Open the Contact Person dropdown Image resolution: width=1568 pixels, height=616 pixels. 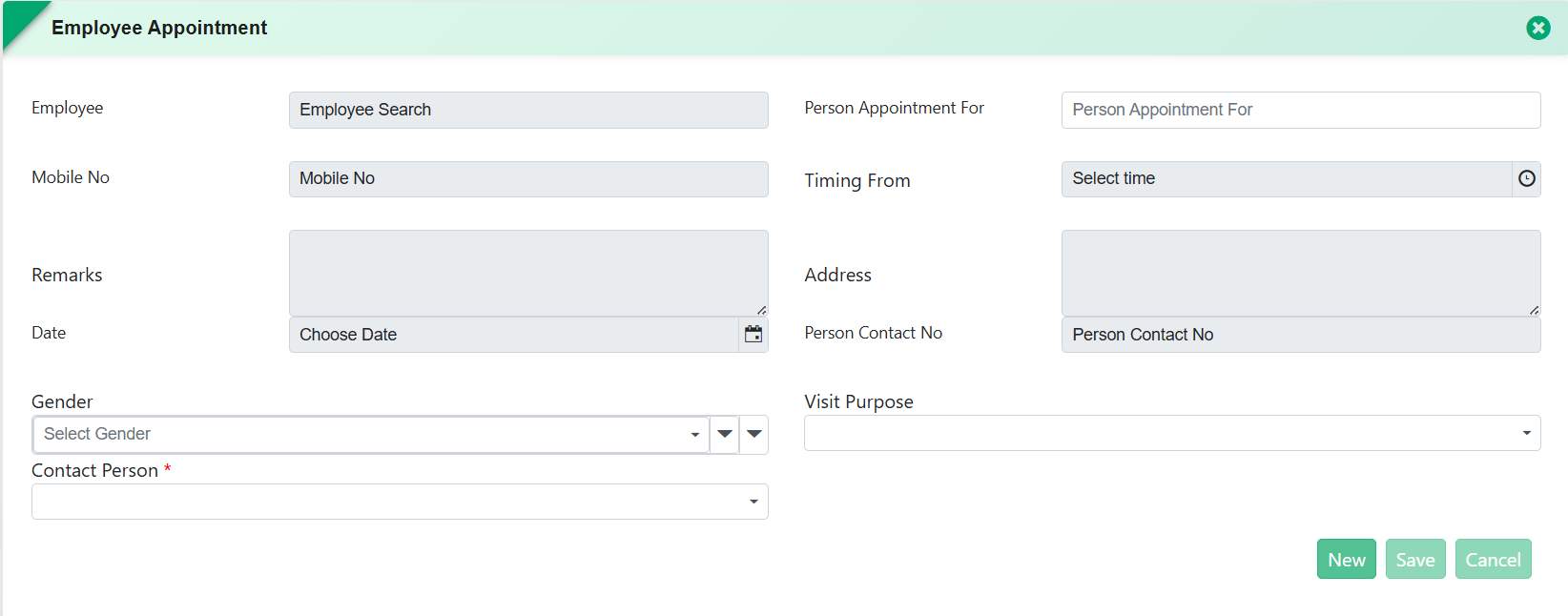point(399,502)
